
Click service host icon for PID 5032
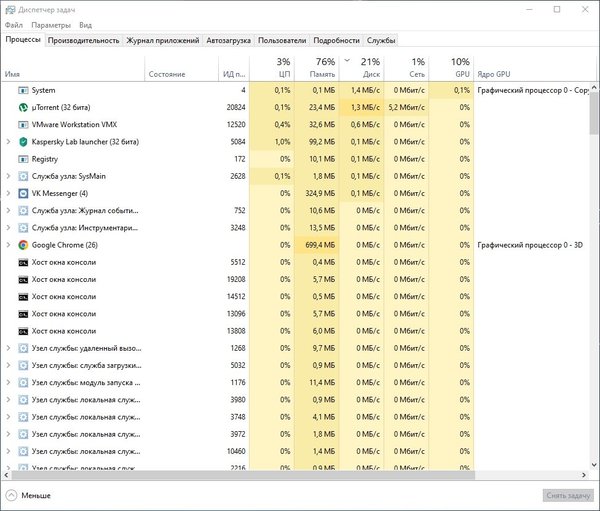click(x=23, y=366)
